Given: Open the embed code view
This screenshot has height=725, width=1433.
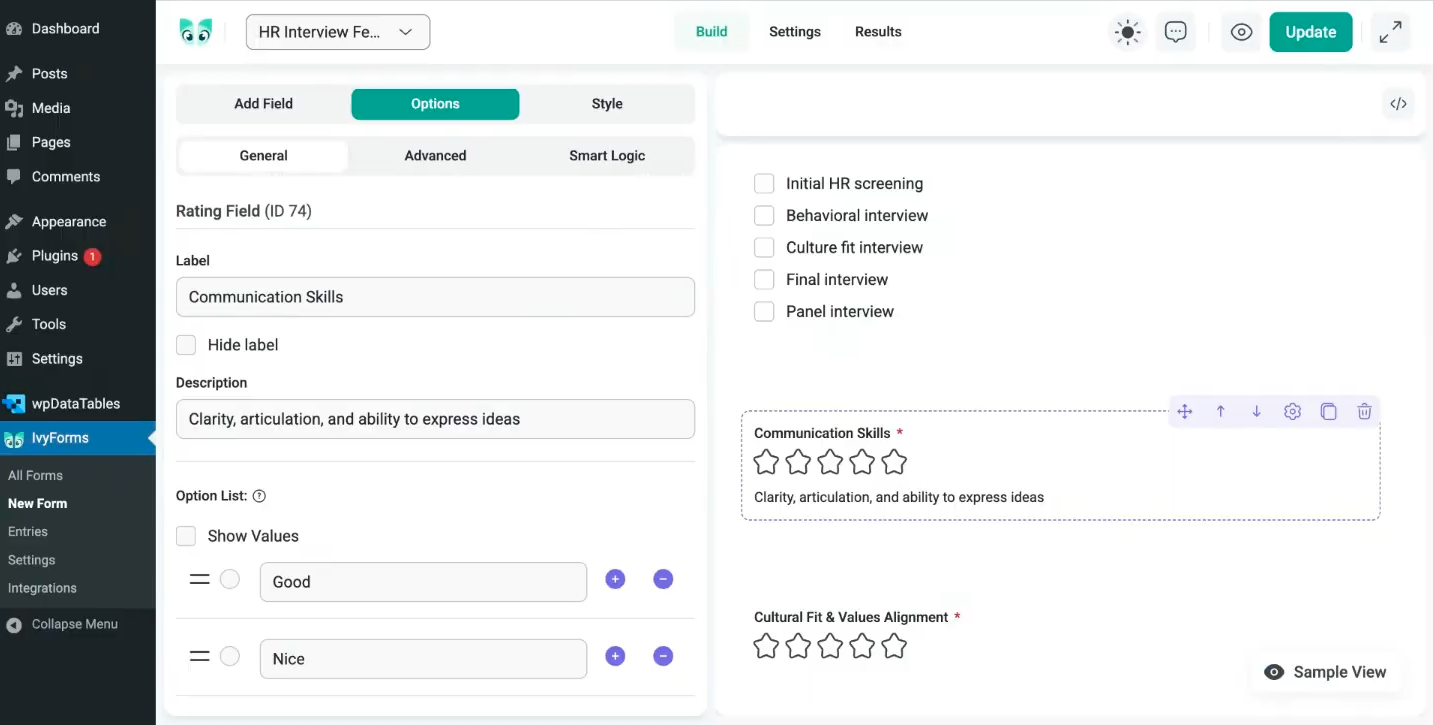Looking at the screenshot, I should point(1398,103).
